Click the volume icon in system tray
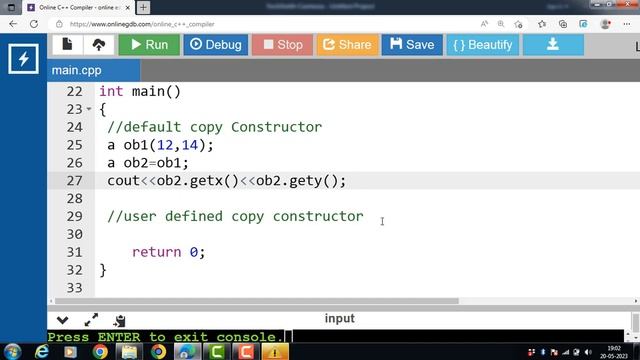 (588, 352)
